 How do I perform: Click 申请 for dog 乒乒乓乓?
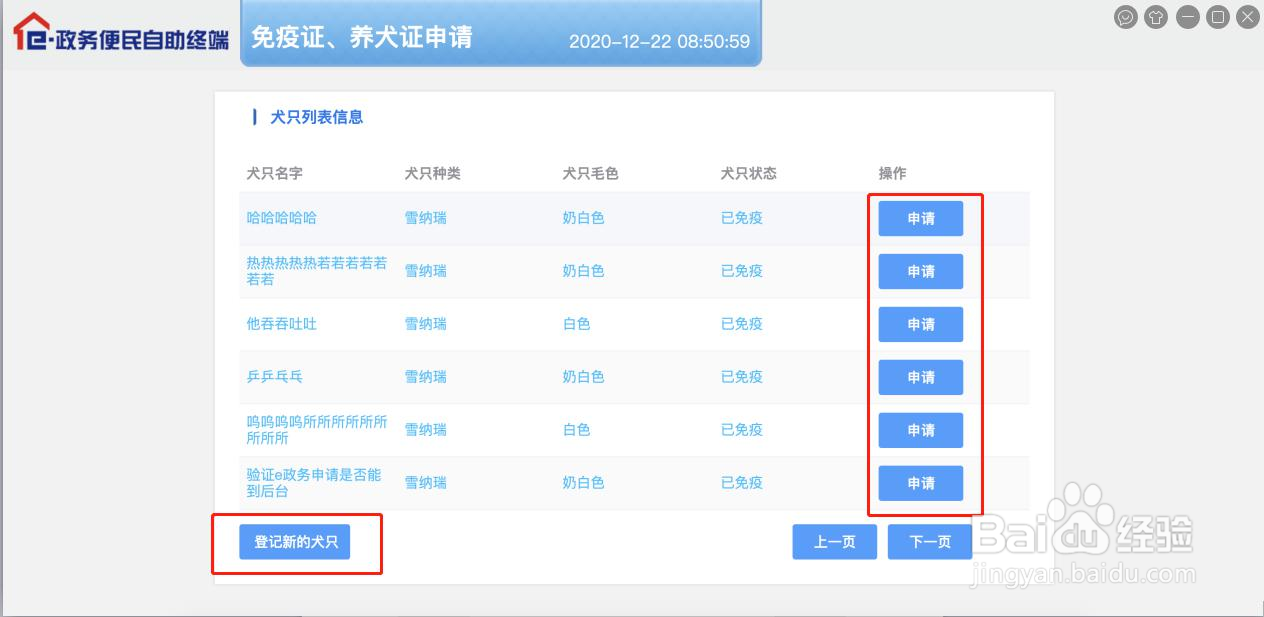tap(921, 377)
